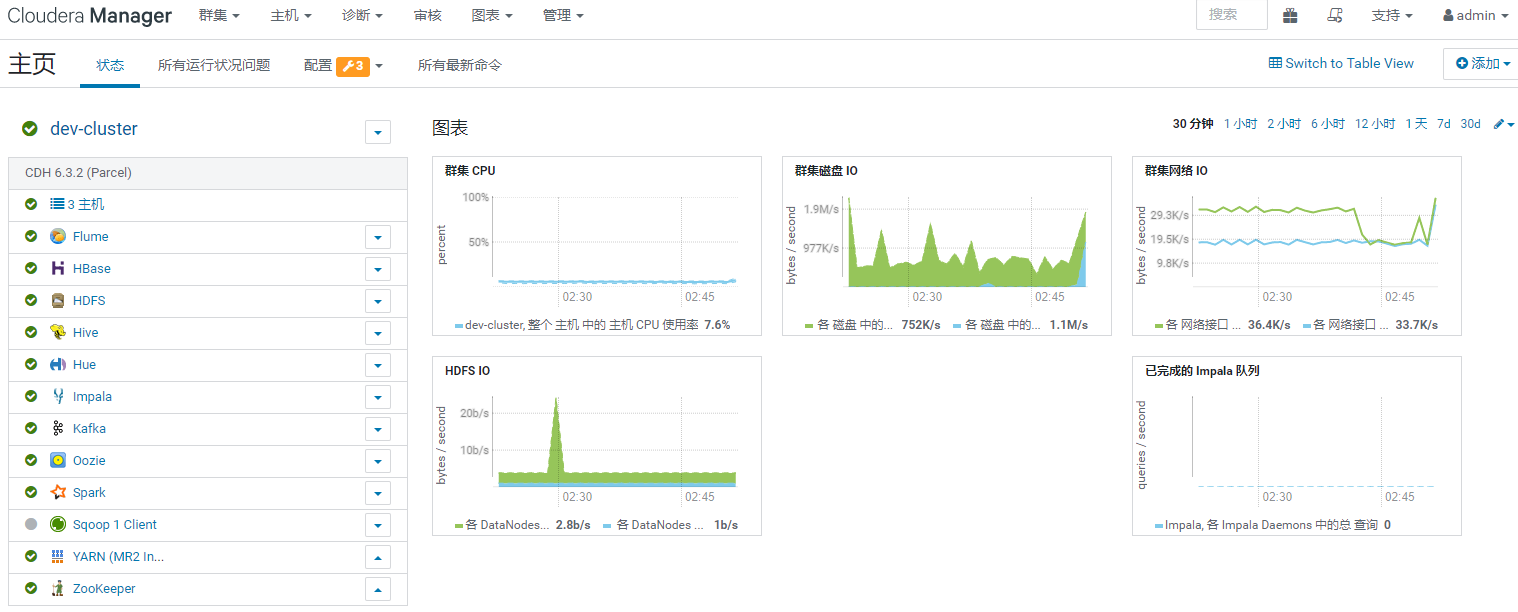This screenshot has width=1518, height=612.
Task: Click the ZooKeeper green health check icon
Action: 31,589
